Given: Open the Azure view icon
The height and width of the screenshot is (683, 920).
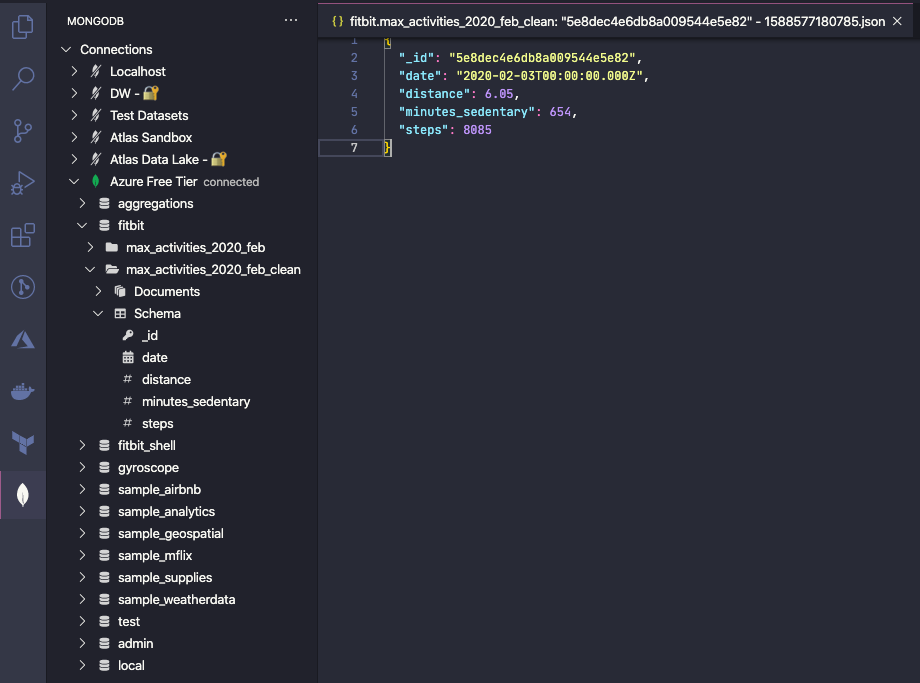Looking at the screenshot, I should click(x=22, y=340).
